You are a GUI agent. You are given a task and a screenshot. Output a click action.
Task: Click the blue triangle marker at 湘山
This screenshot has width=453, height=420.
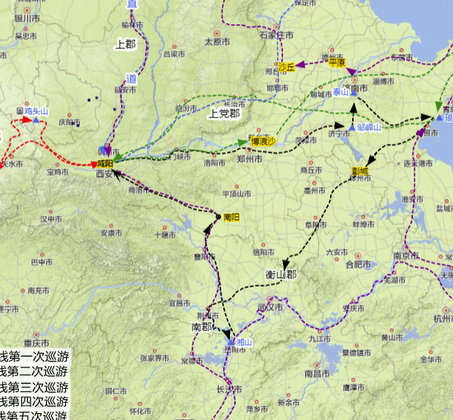(x=231, y=342)
